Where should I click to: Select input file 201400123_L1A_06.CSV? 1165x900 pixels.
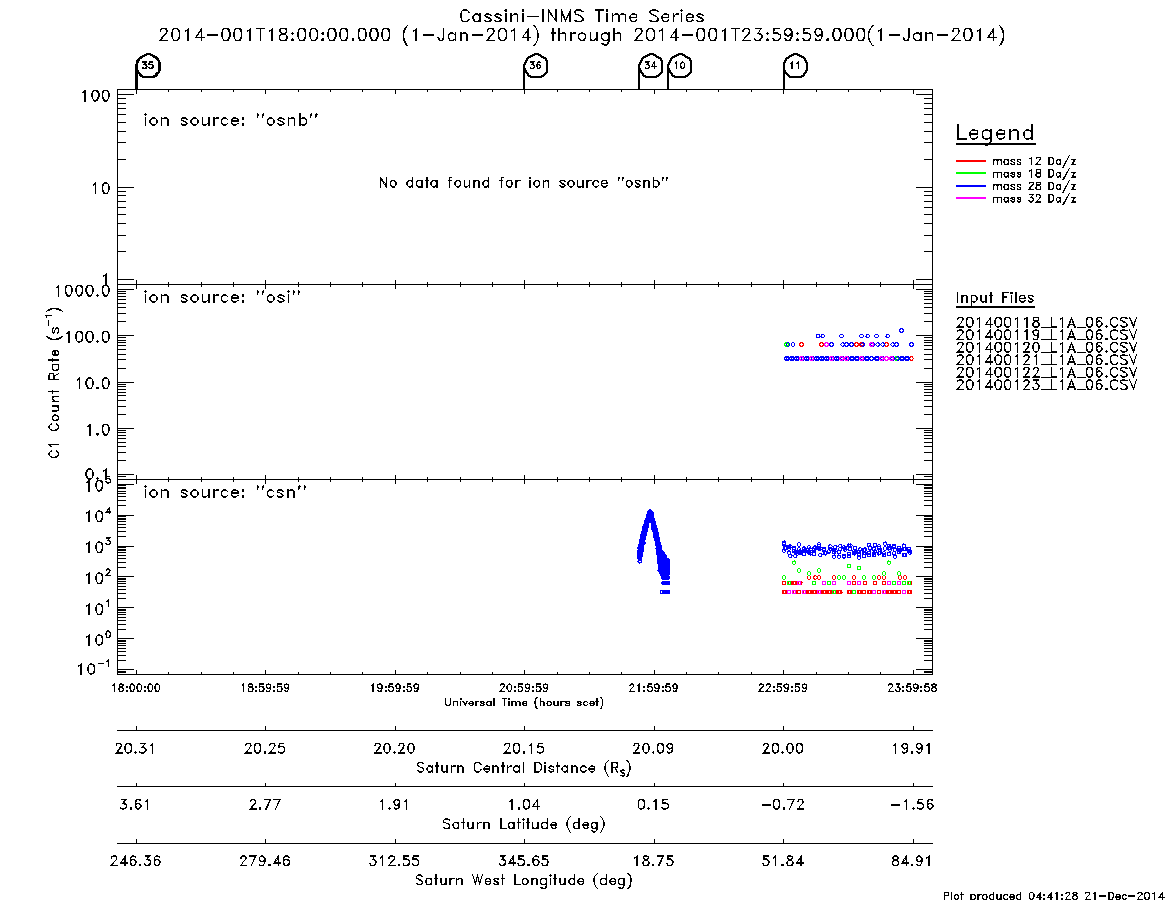(1046, 385)
